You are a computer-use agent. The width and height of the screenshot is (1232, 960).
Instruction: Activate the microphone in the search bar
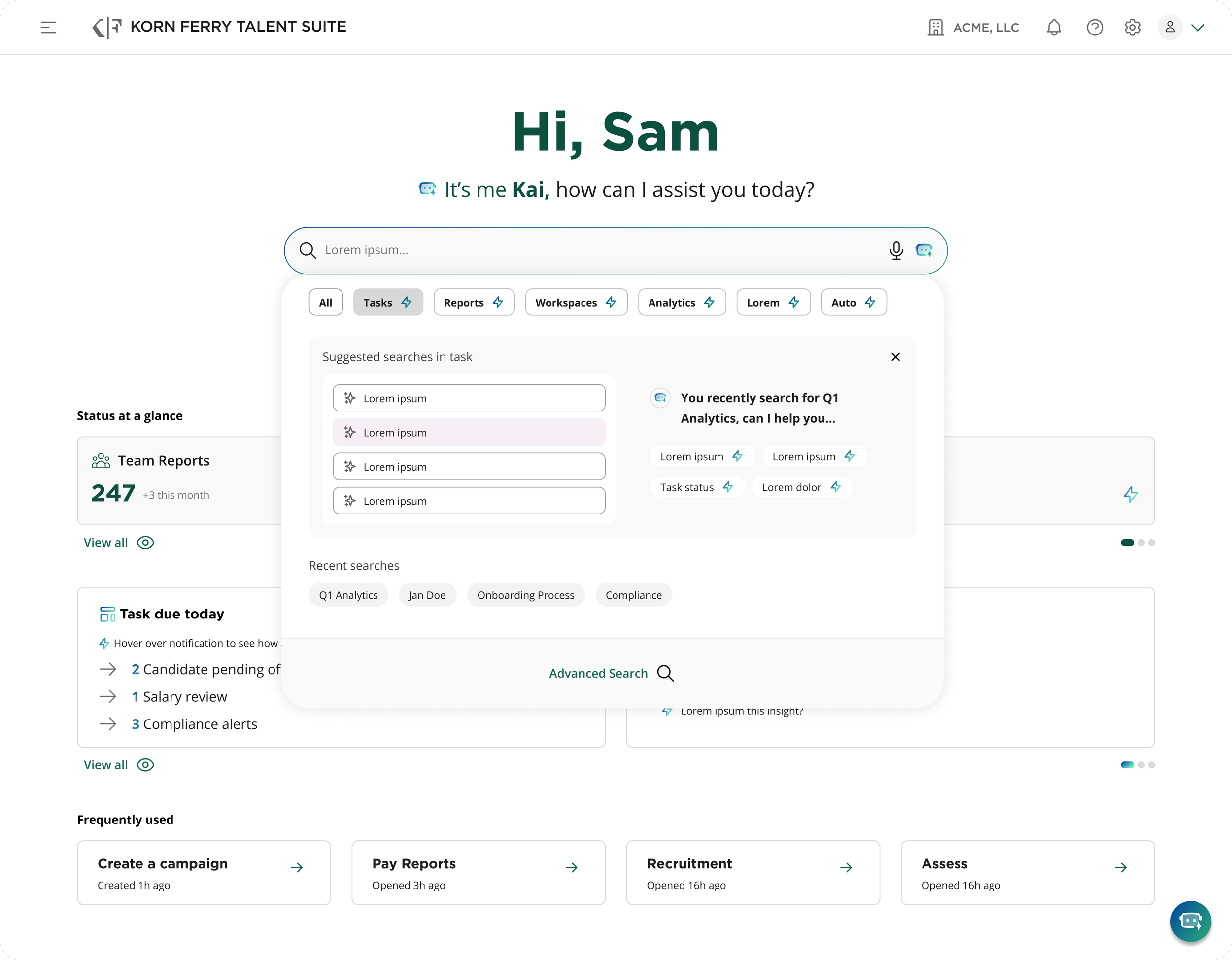(x=896, y=250)
